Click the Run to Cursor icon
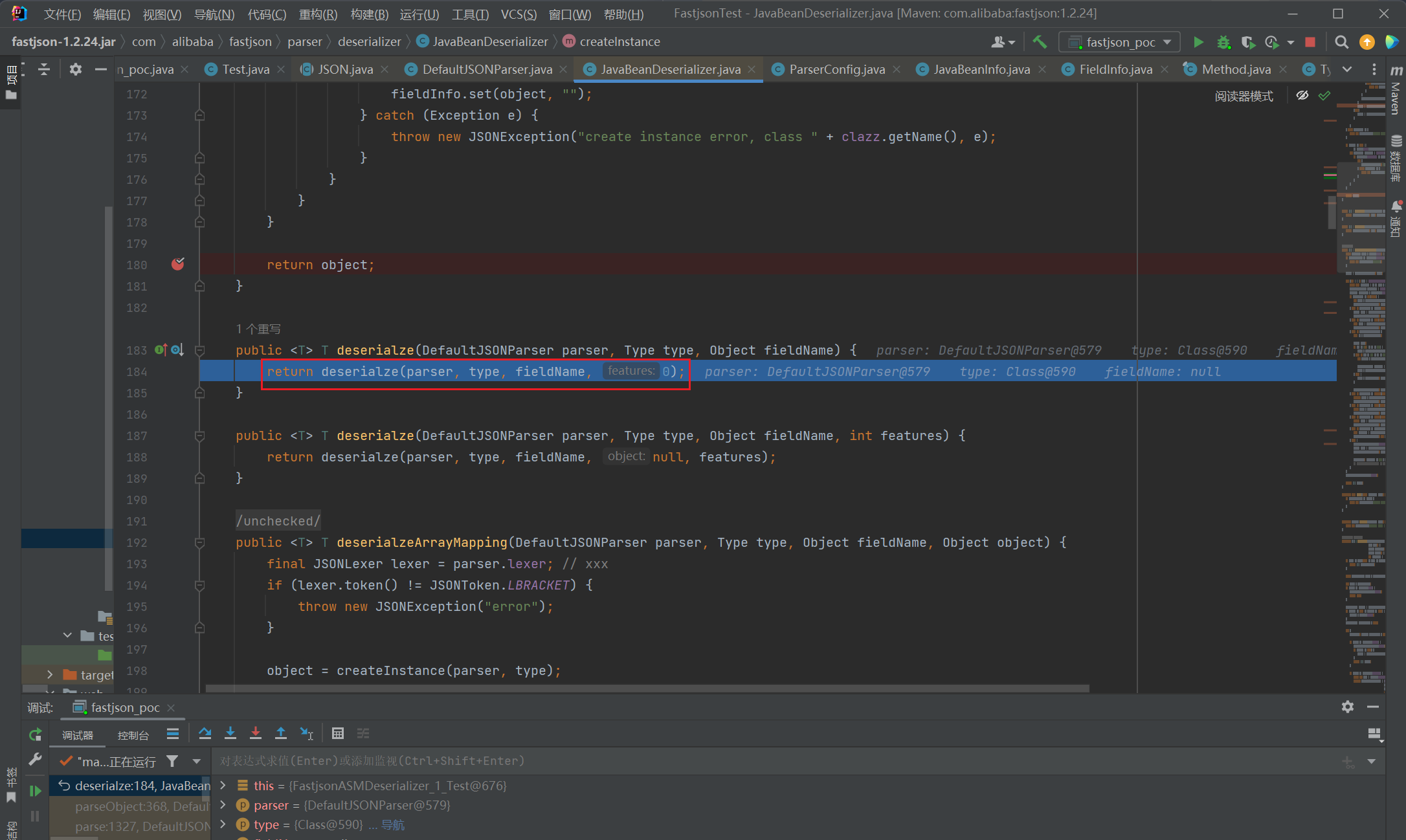This screenshot has height=840, width=1406. pyautogui.click(x=307, y=733)
